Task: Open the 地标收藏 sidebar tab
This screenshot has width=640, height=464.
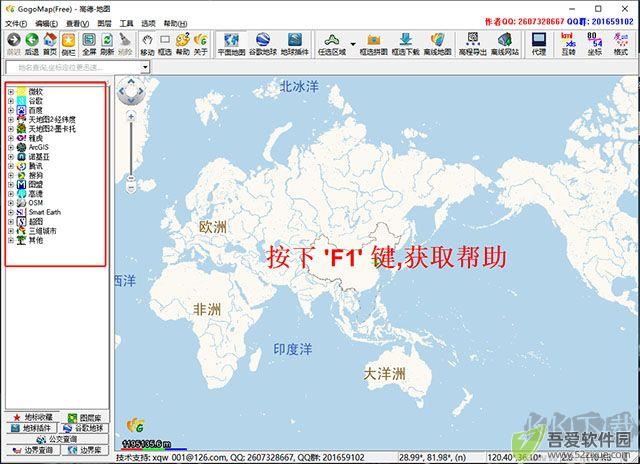Action: tap(33, 417)
